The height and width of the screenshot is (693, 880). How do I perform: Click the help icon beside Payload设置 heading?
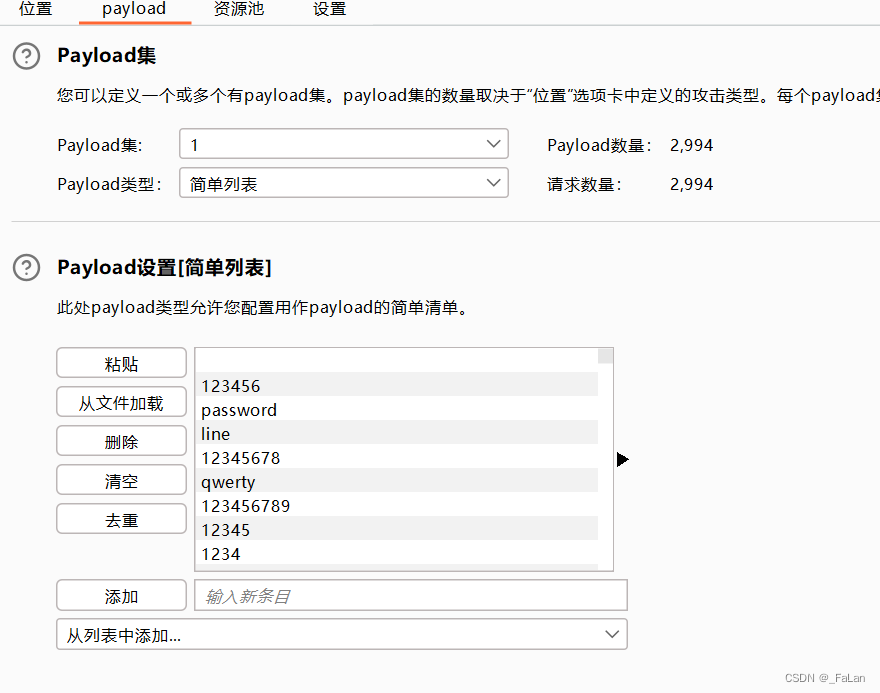tap(26, 267)
